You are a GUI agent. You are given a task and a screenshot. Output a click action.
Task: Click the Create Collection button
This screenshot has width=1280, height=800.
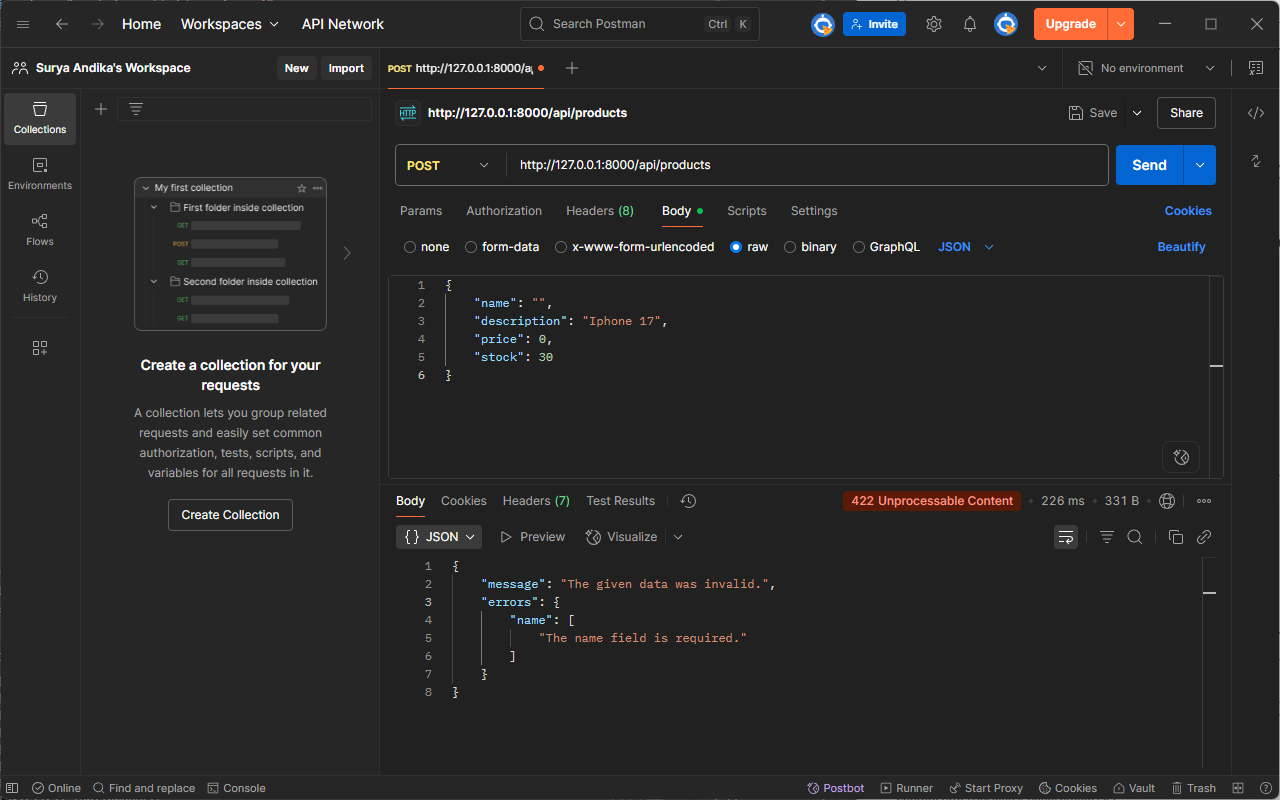[x=230, y=515]
